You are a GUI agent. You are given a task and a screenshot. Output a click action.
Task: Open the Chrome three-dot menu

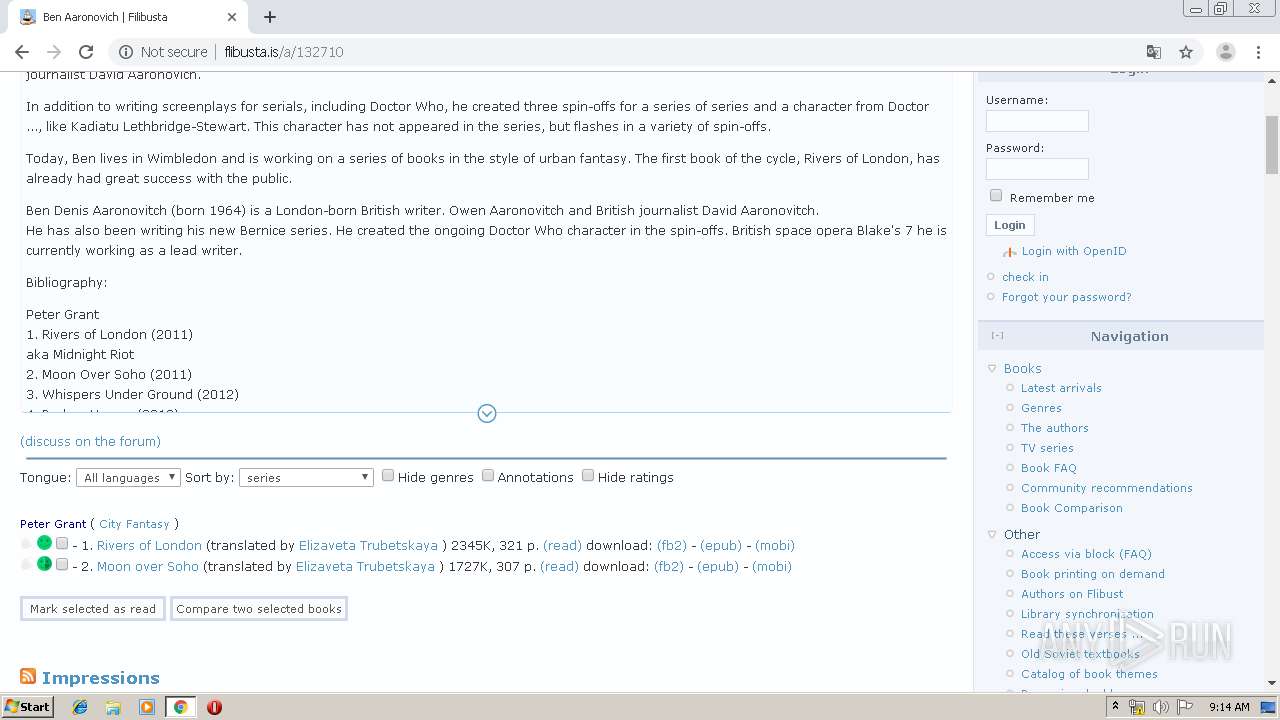[x=1258, y=52]
